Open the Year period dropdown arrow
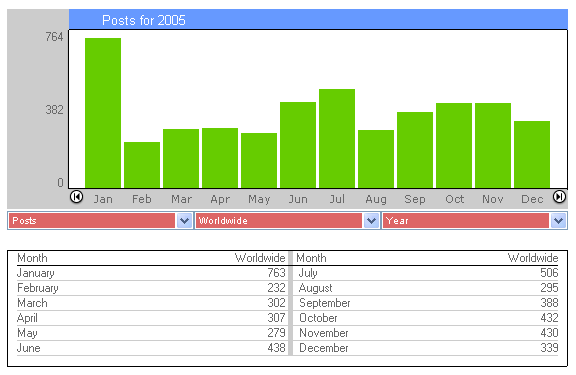Image resolution: width=576 pixels, height=375 pixels. pyautogui.click(x=558, y=221)
